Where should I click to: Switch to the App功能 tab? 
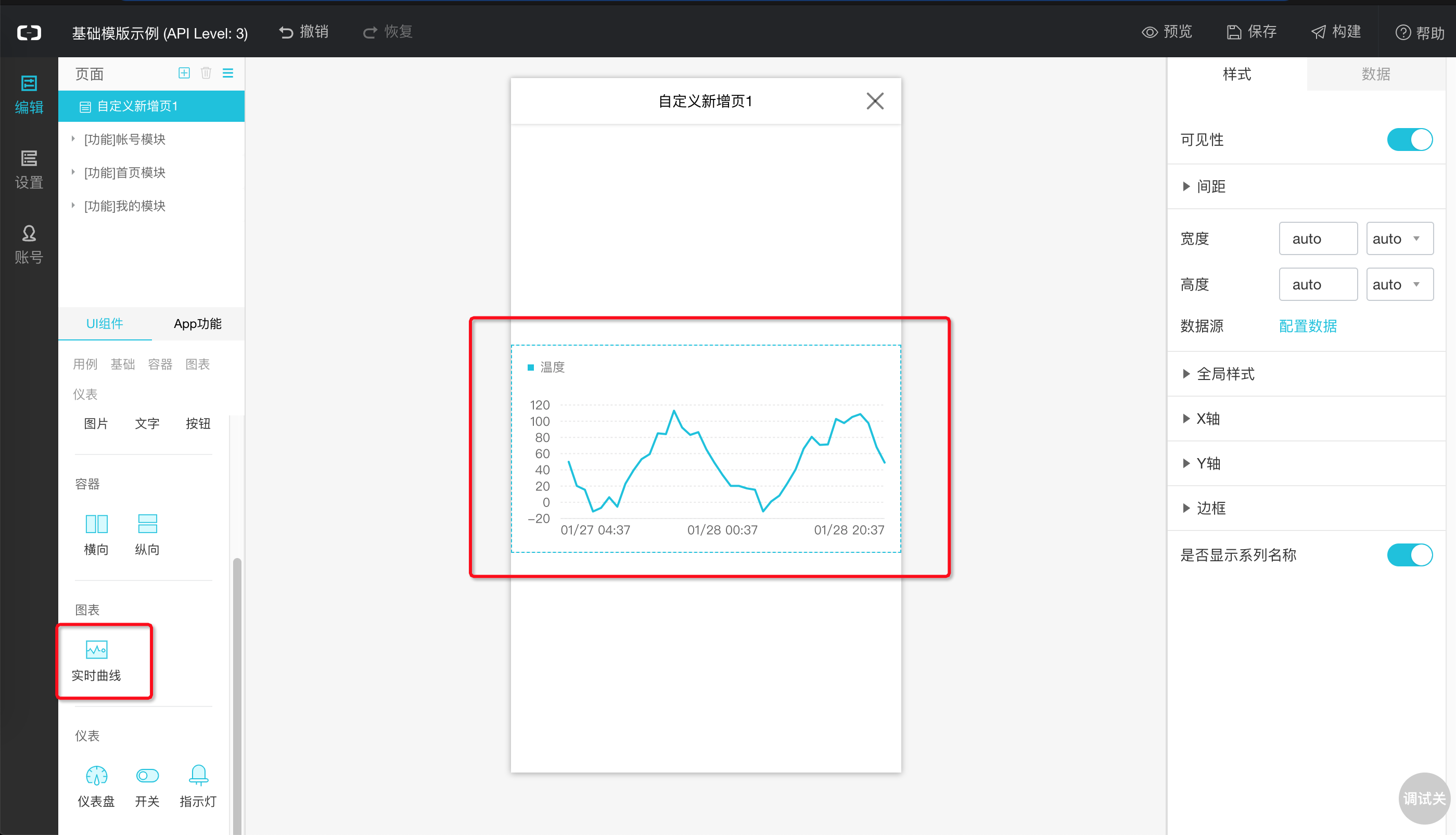(198, 324)
